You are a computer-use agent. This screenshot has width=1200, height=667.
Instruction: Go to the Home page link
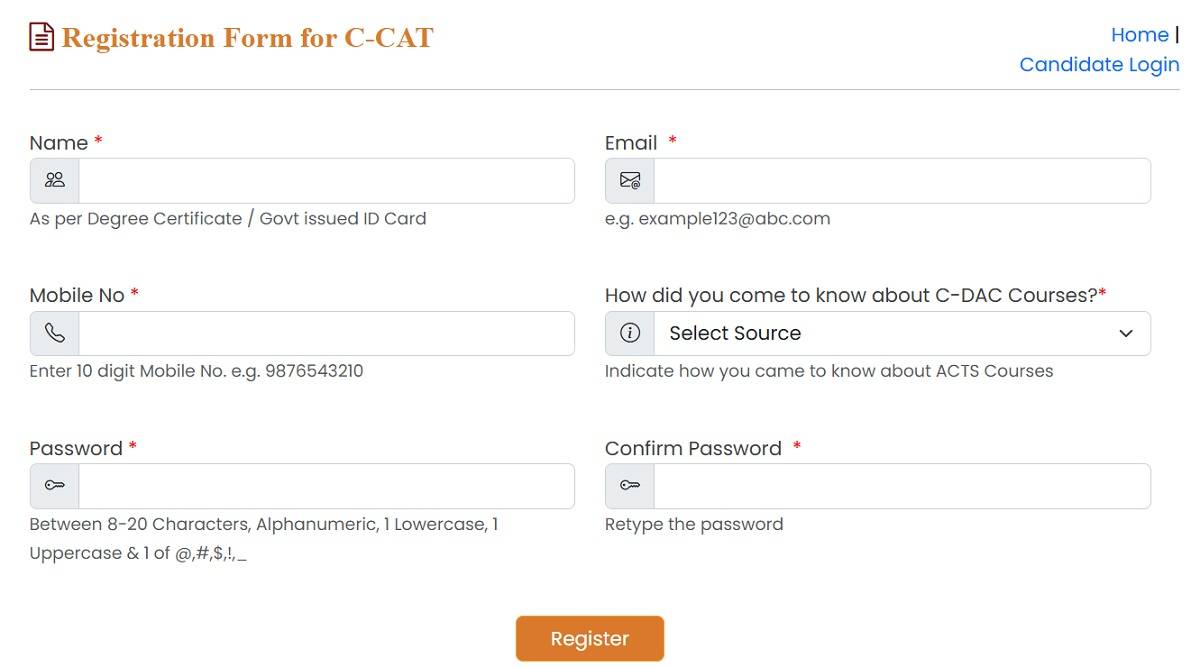click(1139, 35)
